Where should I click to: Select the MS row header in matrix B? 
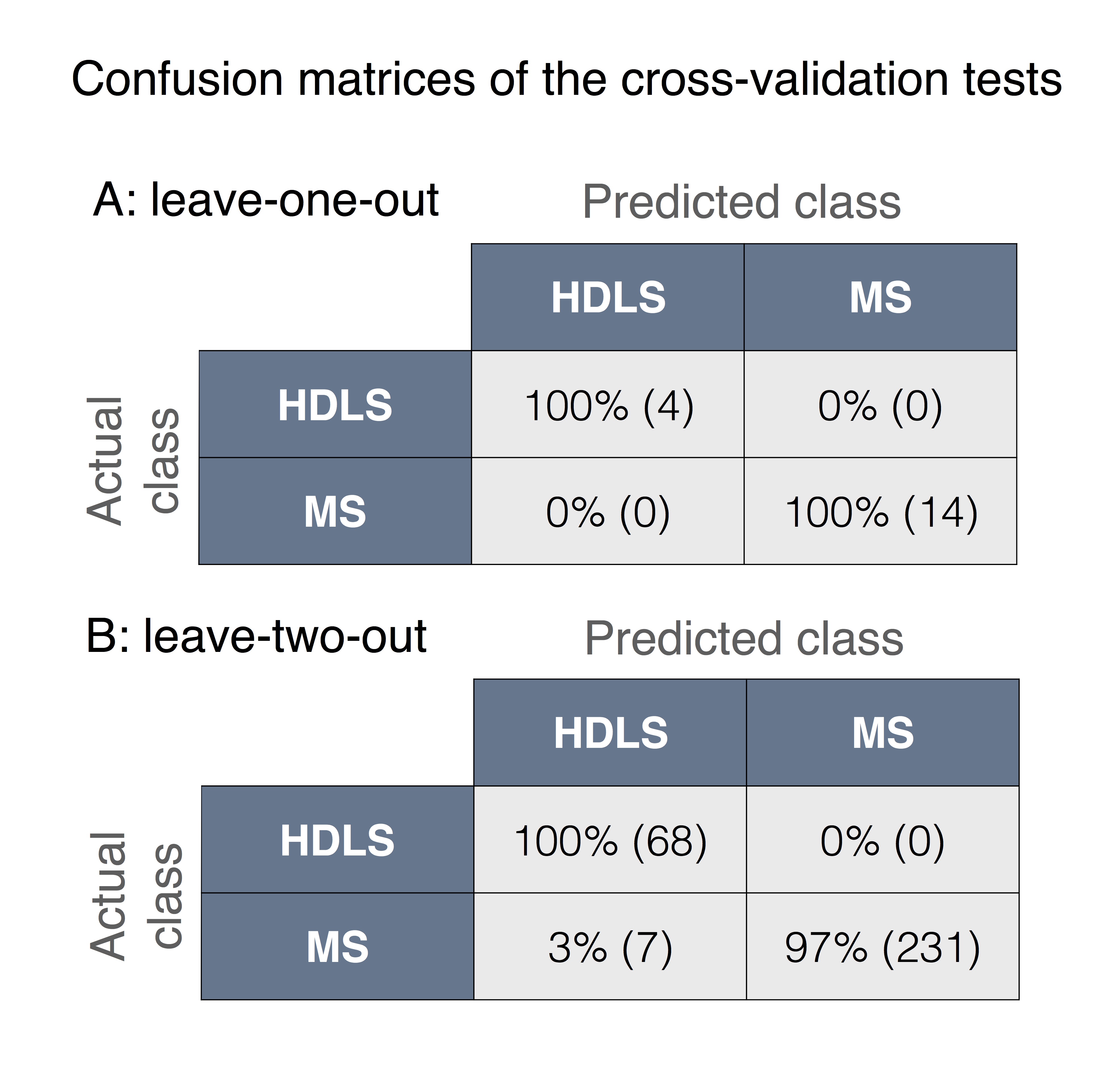click(337, 947)
